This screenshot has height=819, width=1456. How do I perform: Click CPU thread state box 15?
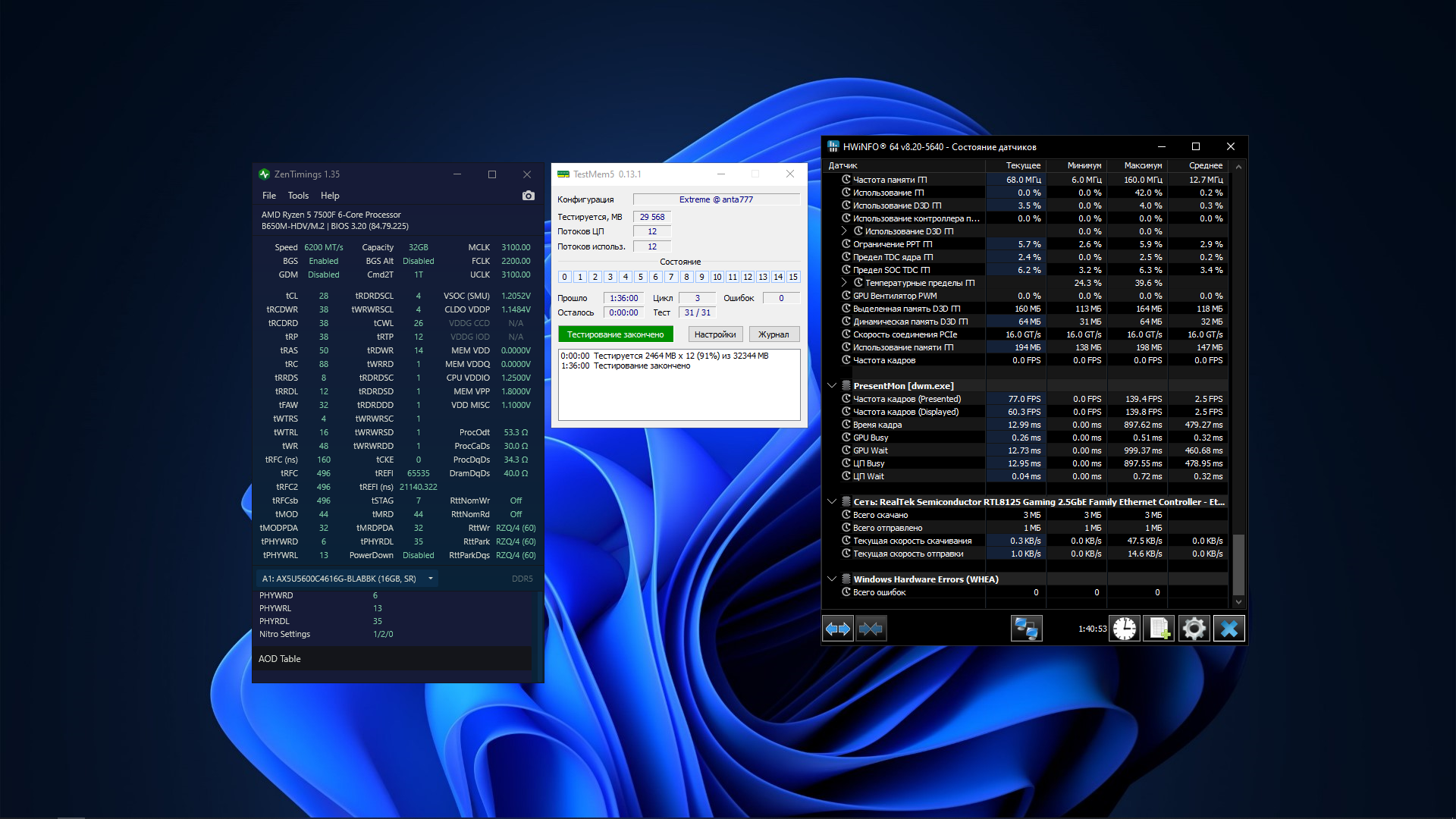click(x=793, y=277)
